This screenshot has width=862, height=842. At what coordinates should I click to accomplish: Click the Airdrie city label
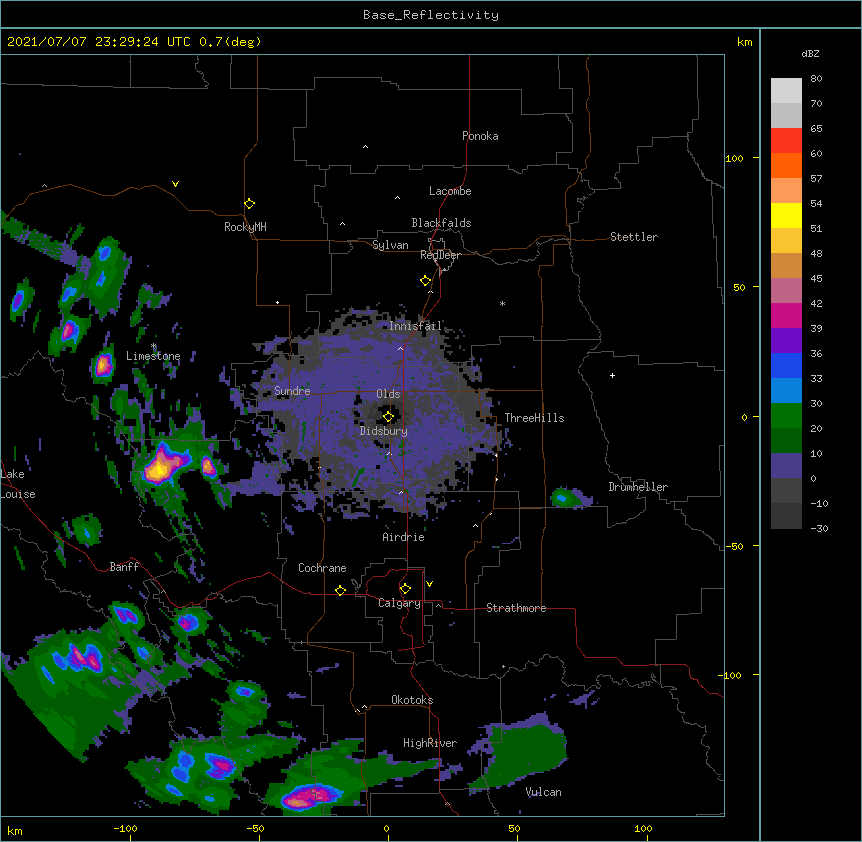click(x=403, y=537)
